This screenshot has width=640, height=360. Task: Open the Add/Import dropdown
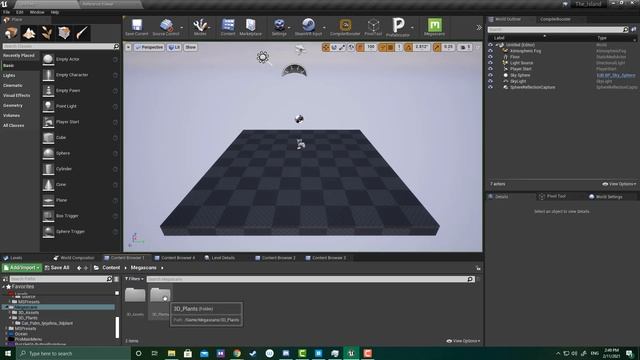click(x=22, y=268)
